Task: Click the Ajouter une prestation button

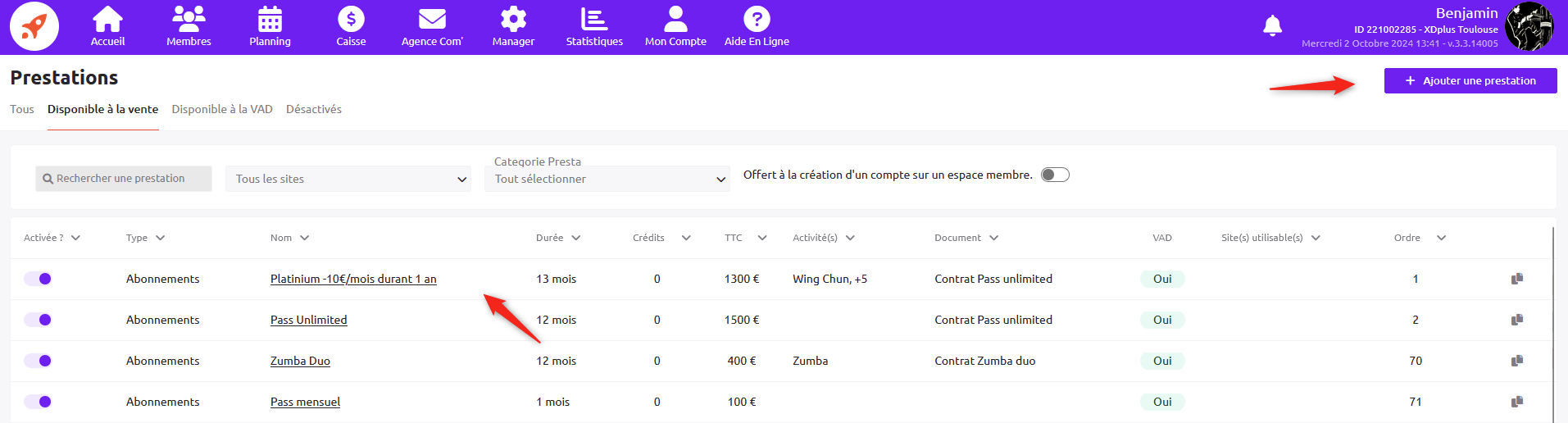Action: tap(1470, 80)
